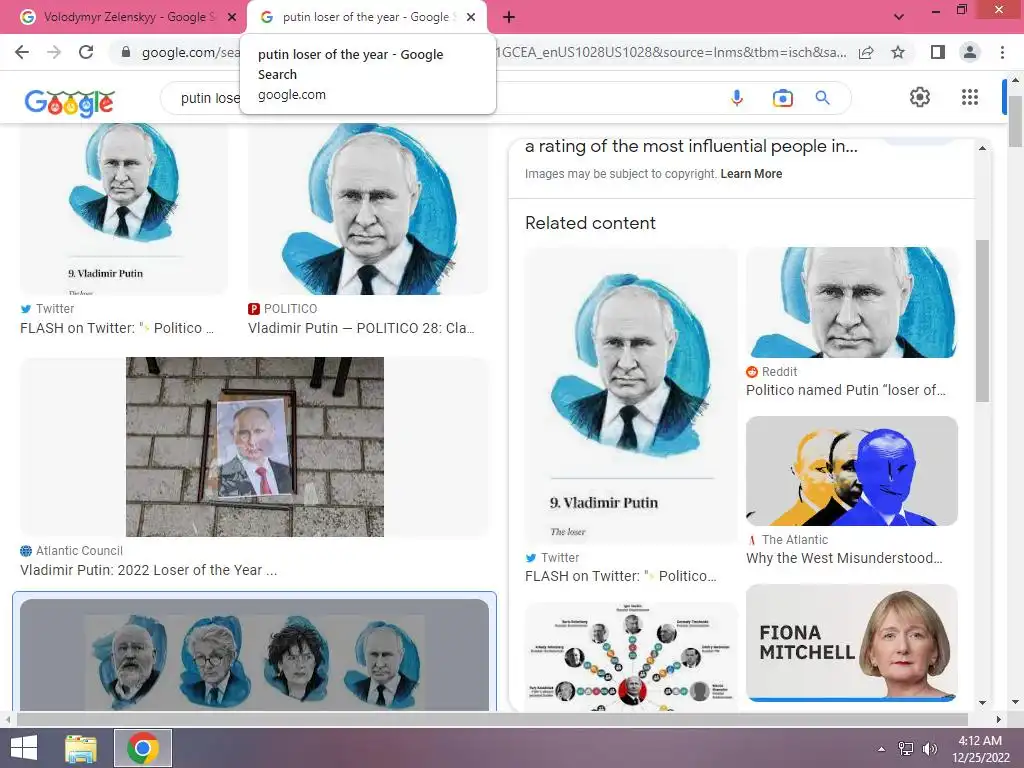View site info via lock icon
The height and width of the screenshot is (768, 1024).
point(126,52)
